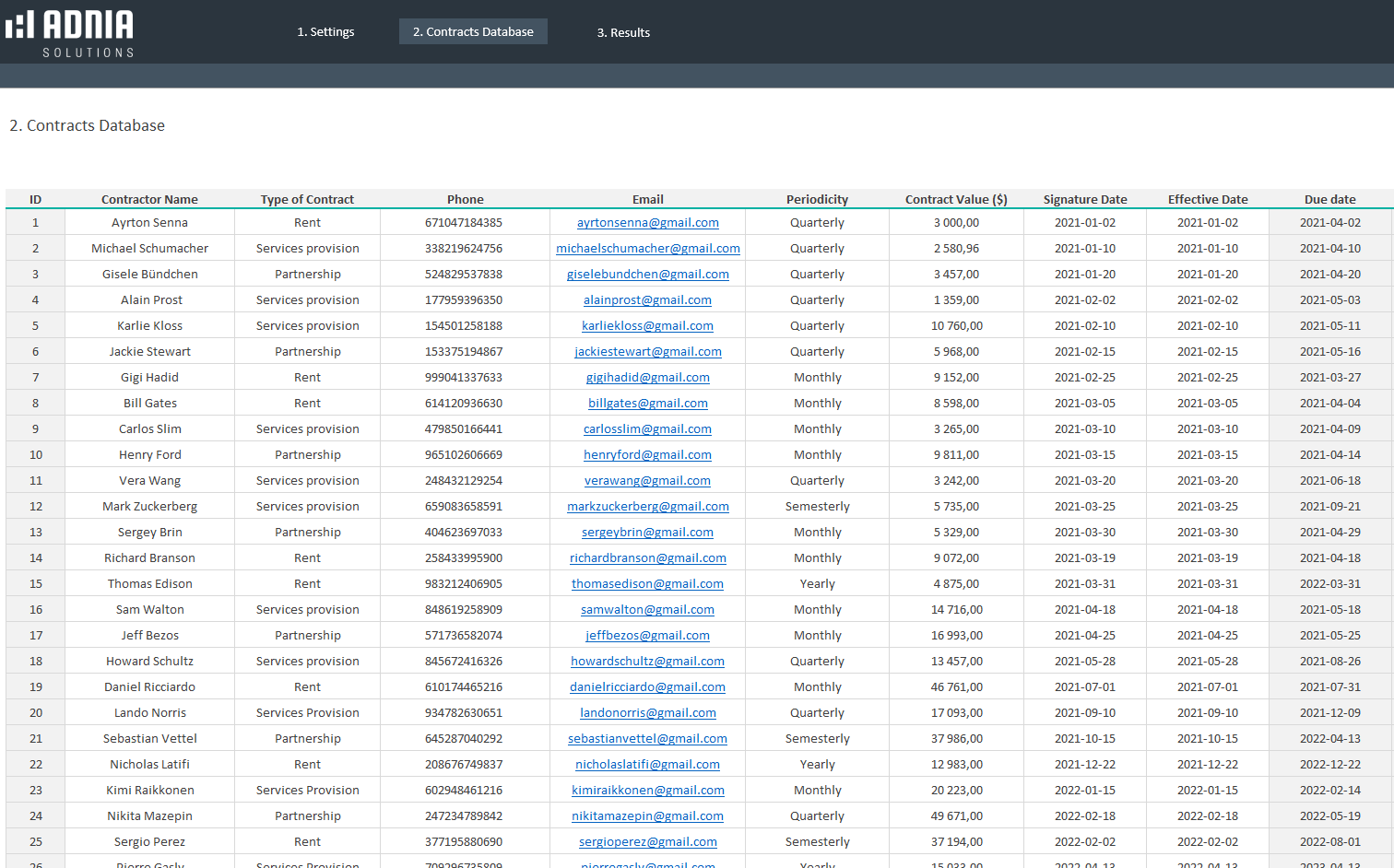Screen dimensions: 1394x868
Task: Select Gisele Bündchen's Partnership contract type cell
Action: (307, 275)
